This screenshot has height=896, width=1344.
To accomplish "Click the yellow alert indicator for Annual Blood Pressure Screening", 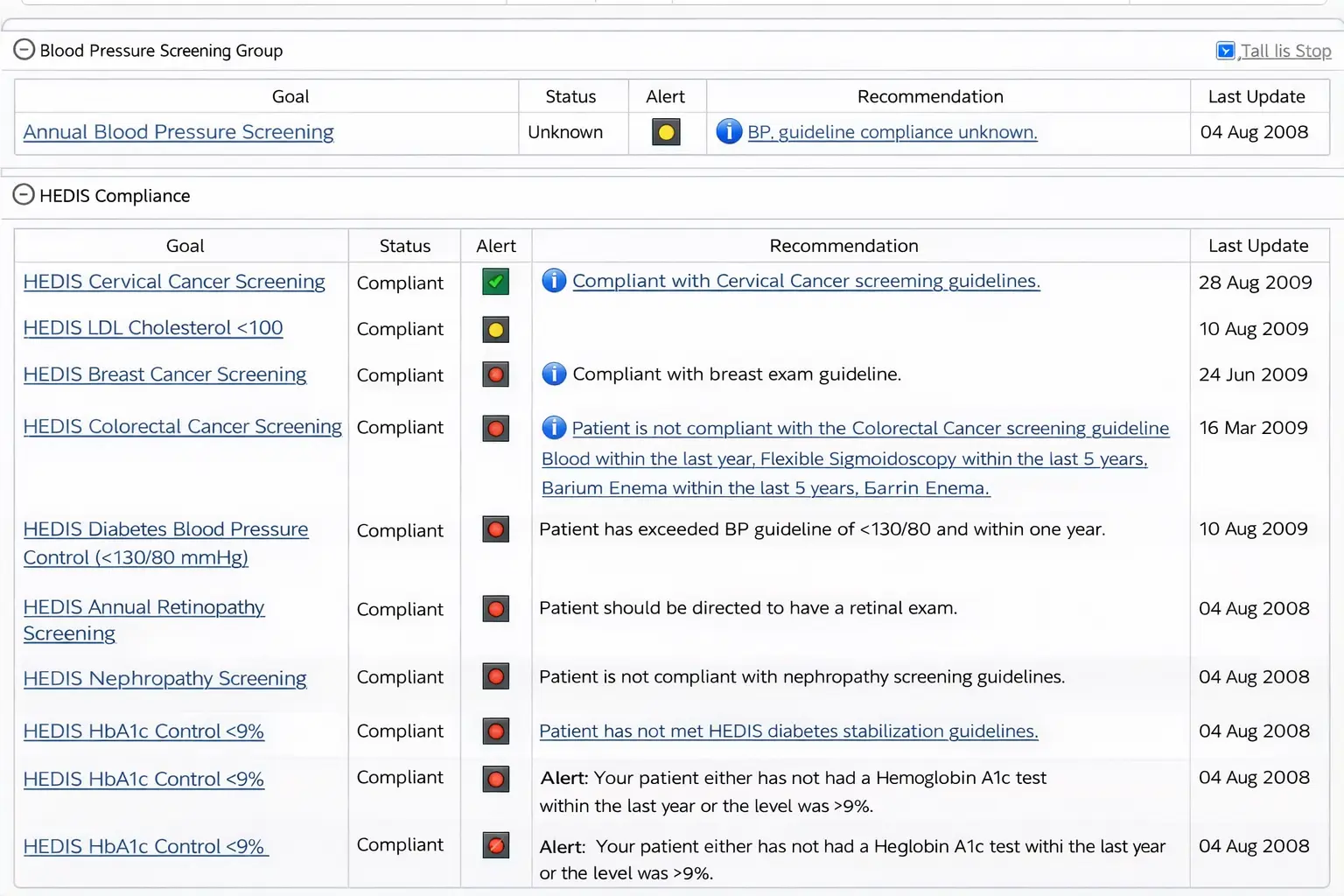I will coord(666,132).
